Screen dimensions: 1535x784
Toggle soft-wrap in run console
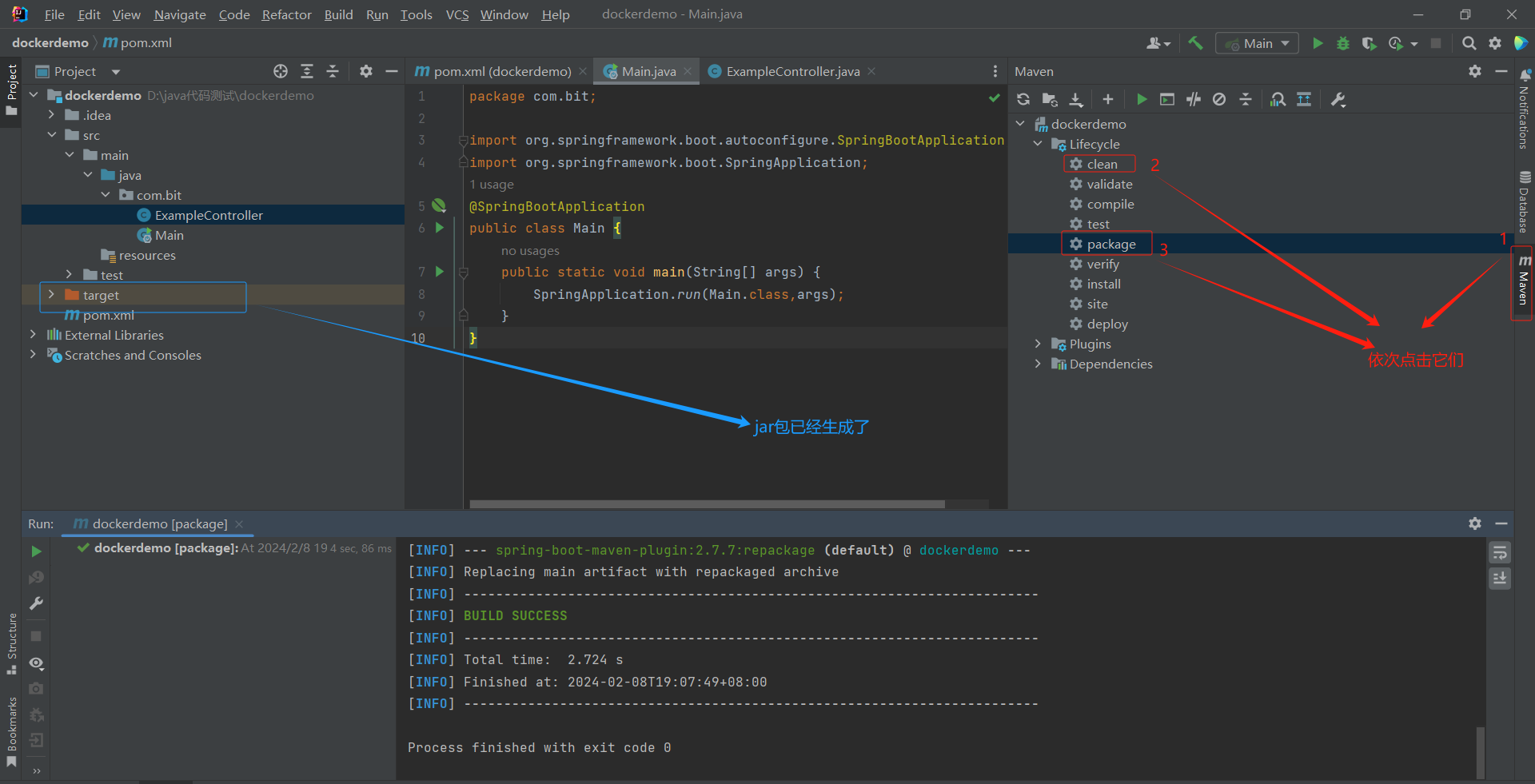pos(1500,552)
